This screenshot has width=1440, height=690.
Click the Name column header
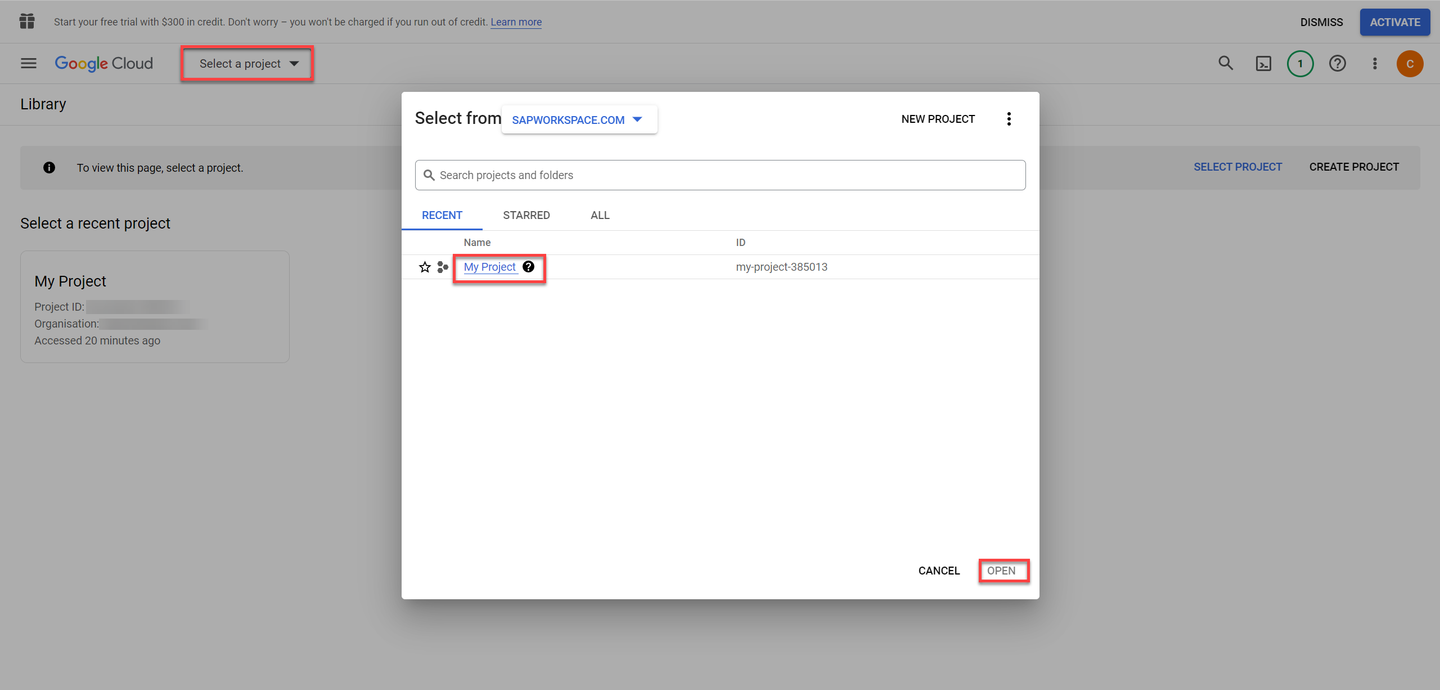(477, 242)
